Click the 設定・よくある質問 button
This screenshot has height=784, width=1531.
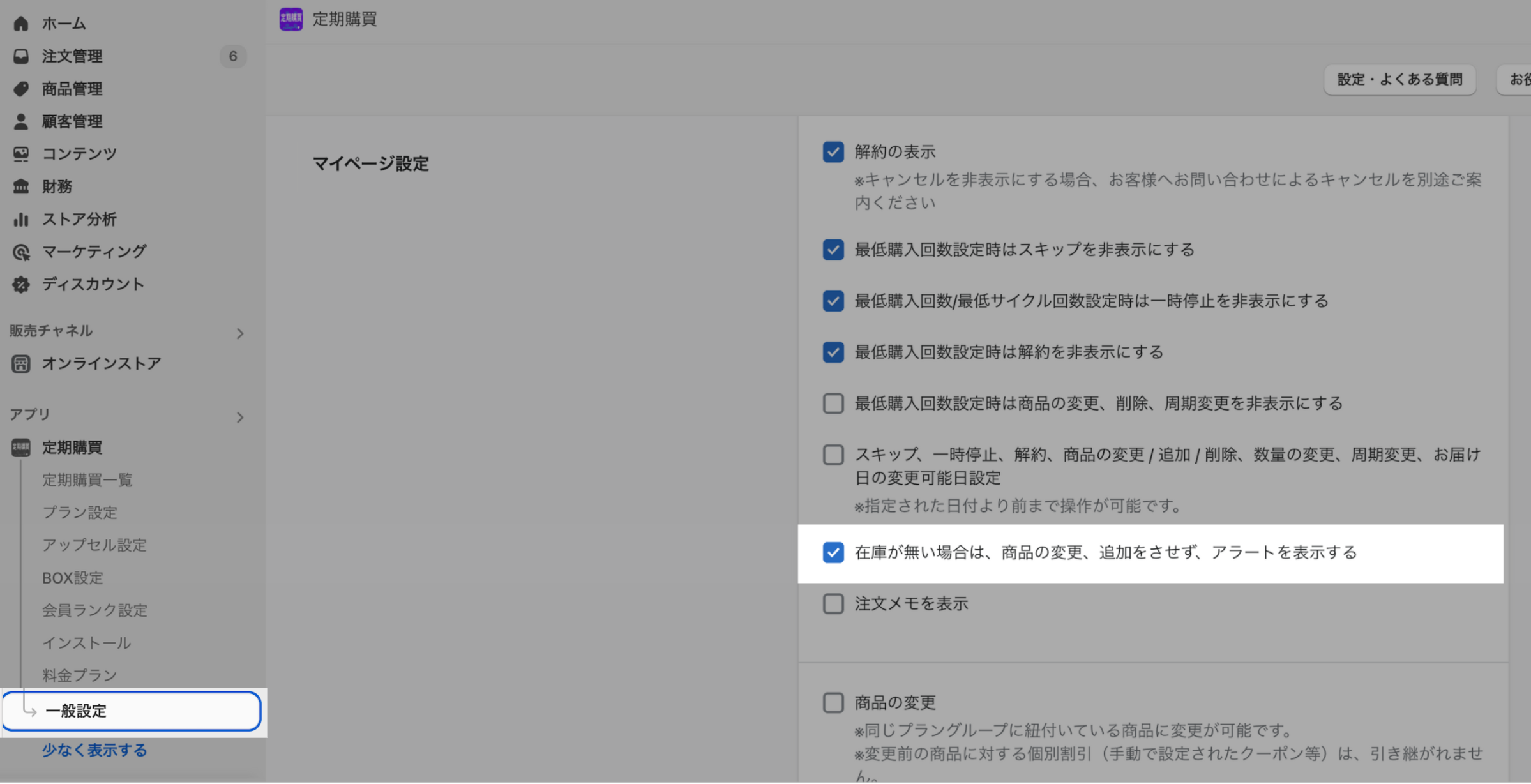1399,80
